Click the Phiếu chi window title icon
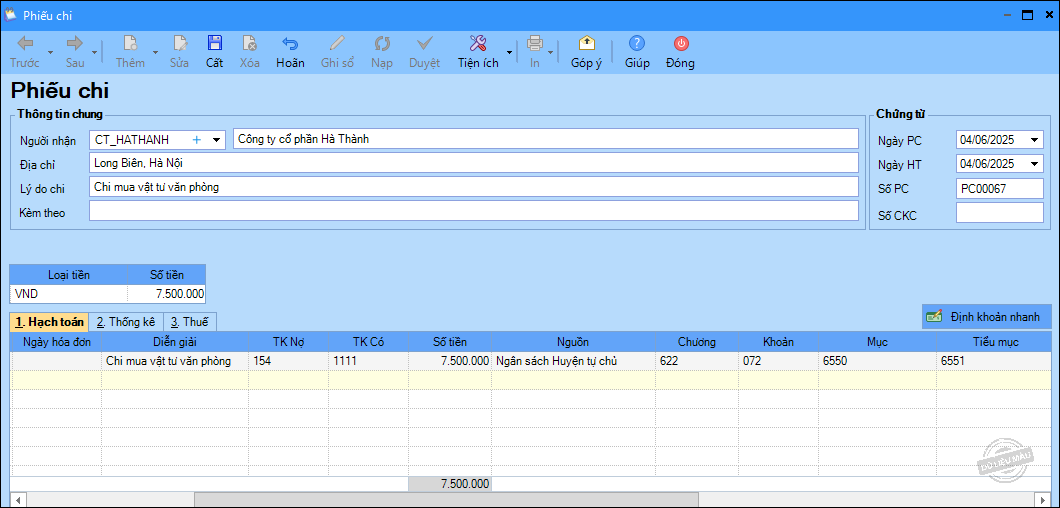The image size is (1060, 508). pos(10,14)
